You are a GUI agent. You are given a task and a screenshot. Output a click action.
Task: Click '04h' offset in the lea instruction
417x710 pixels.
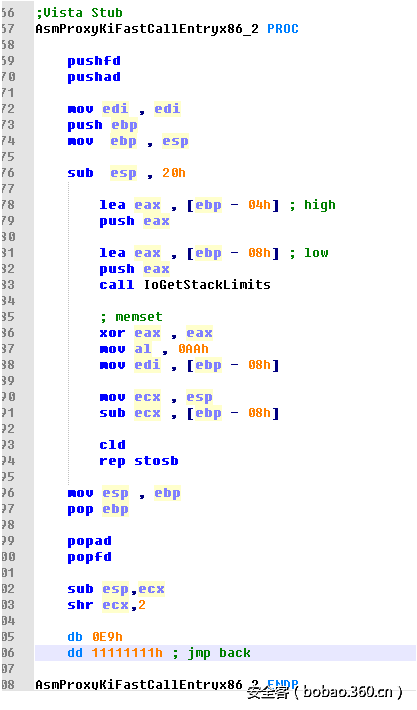(x=259, y=205)
